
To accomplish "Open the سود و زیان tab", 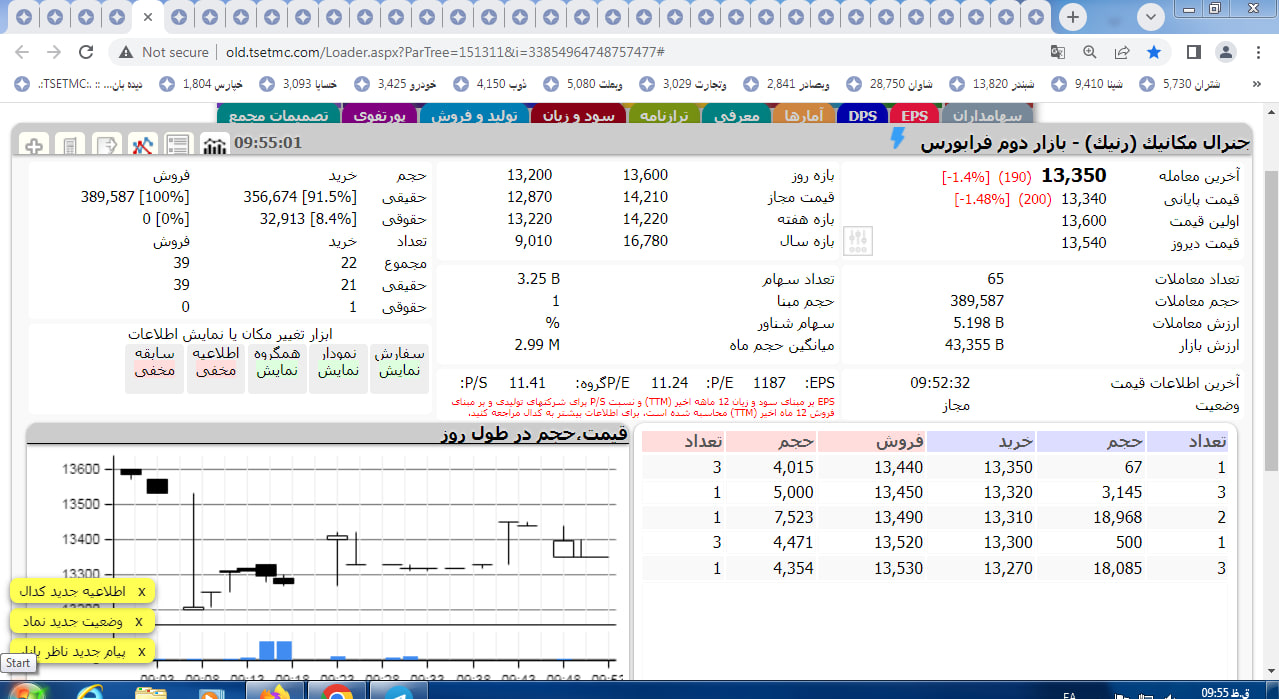I will (x=580, y=115).
